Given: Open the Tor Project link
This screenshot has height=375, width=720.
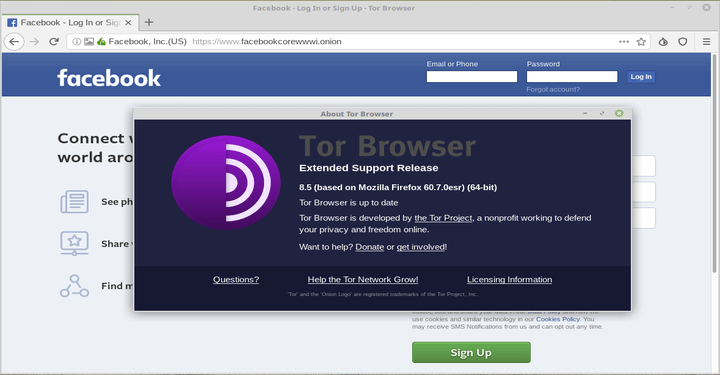Looking at the screenshot, I should pyautogui.click(x=443, y=218).
